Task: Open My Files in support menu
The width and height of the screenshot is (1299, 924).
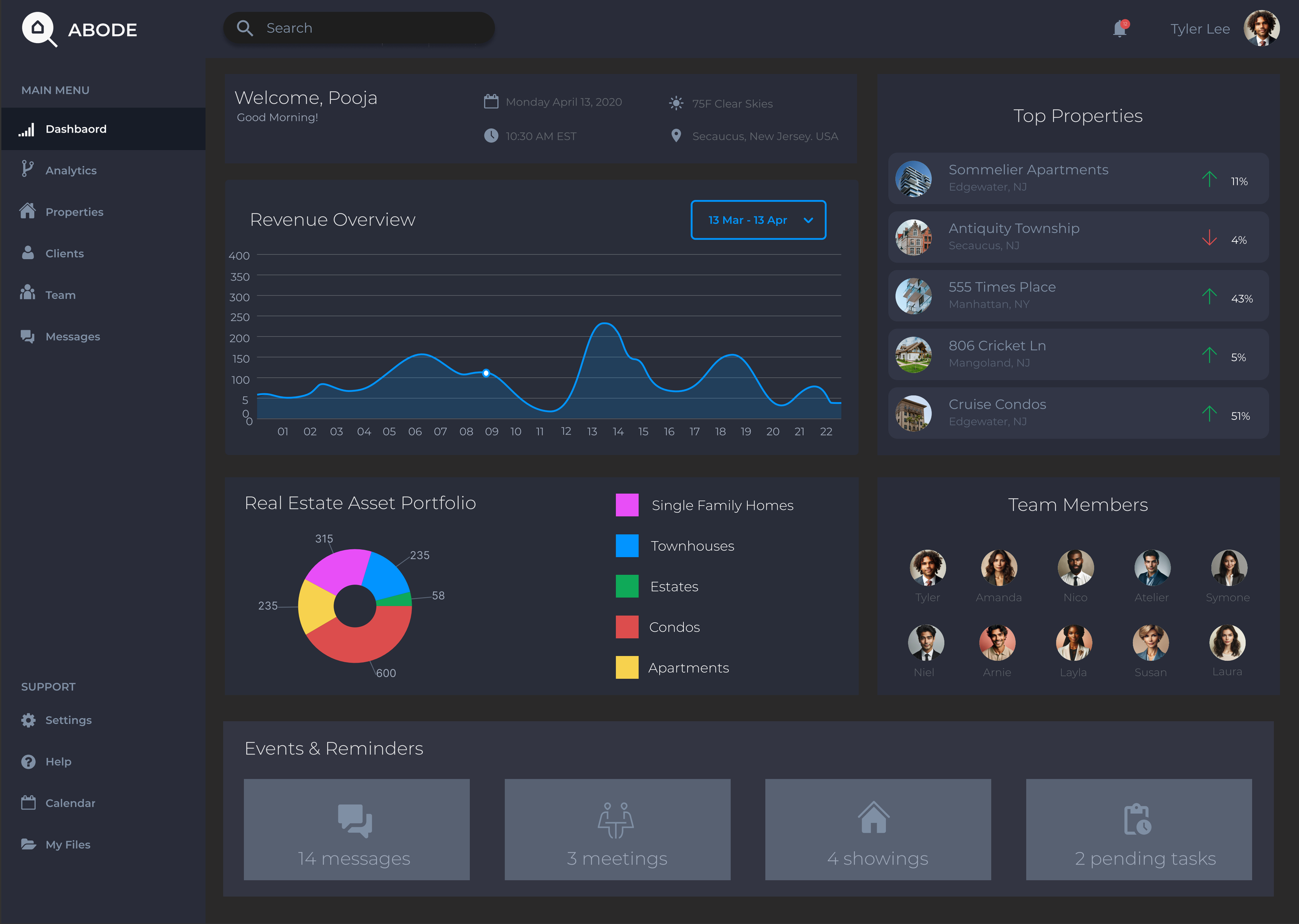Action: 67,844
